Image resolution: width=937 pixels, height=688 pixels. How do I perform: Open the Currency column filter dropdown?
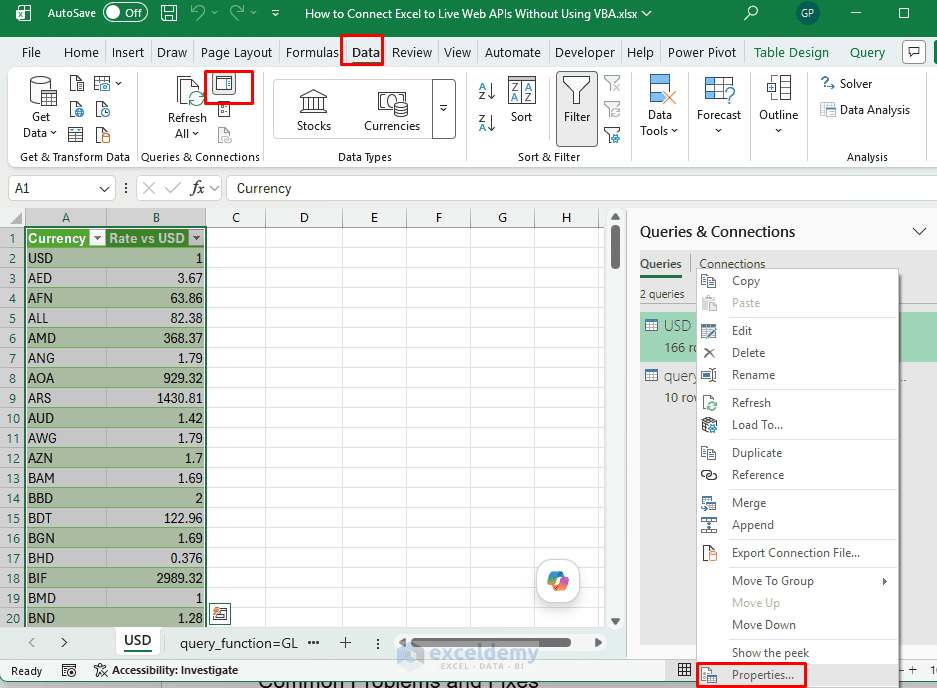[97, 238]
